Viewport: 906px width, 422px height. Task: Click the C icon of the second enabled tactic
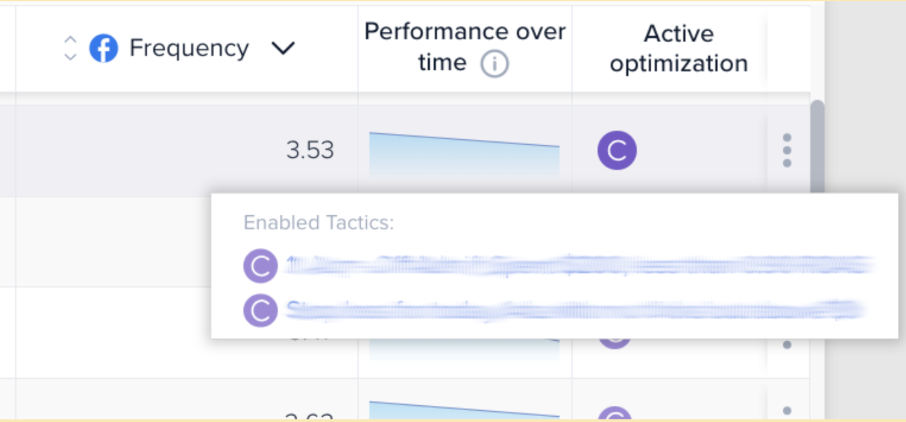coord(261,310)
